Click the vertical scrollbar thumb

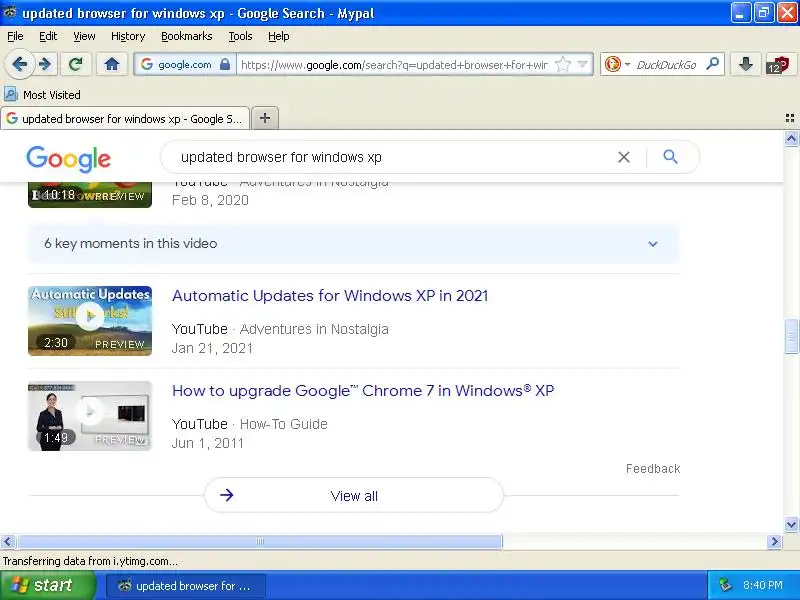(x=791, y=336)
